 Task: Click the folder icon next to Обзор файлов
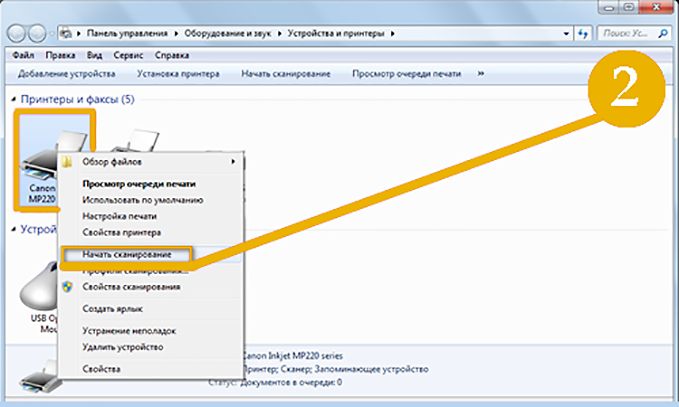67,161
